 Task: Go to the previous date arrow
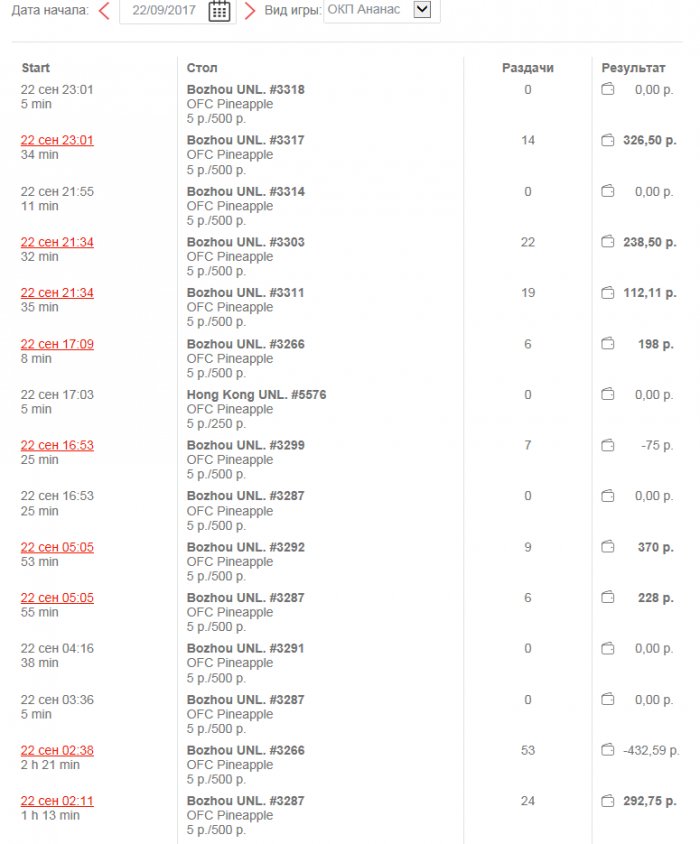(x=104, y=11)
